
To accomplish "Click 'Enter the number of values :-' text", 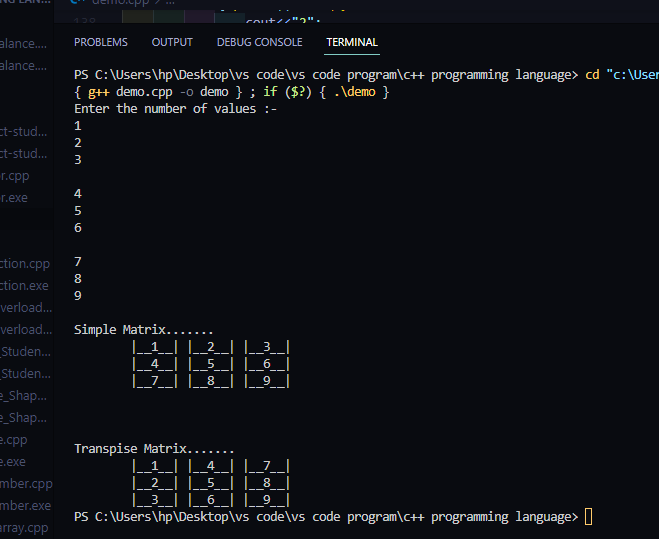I will (x=176, y=109).
